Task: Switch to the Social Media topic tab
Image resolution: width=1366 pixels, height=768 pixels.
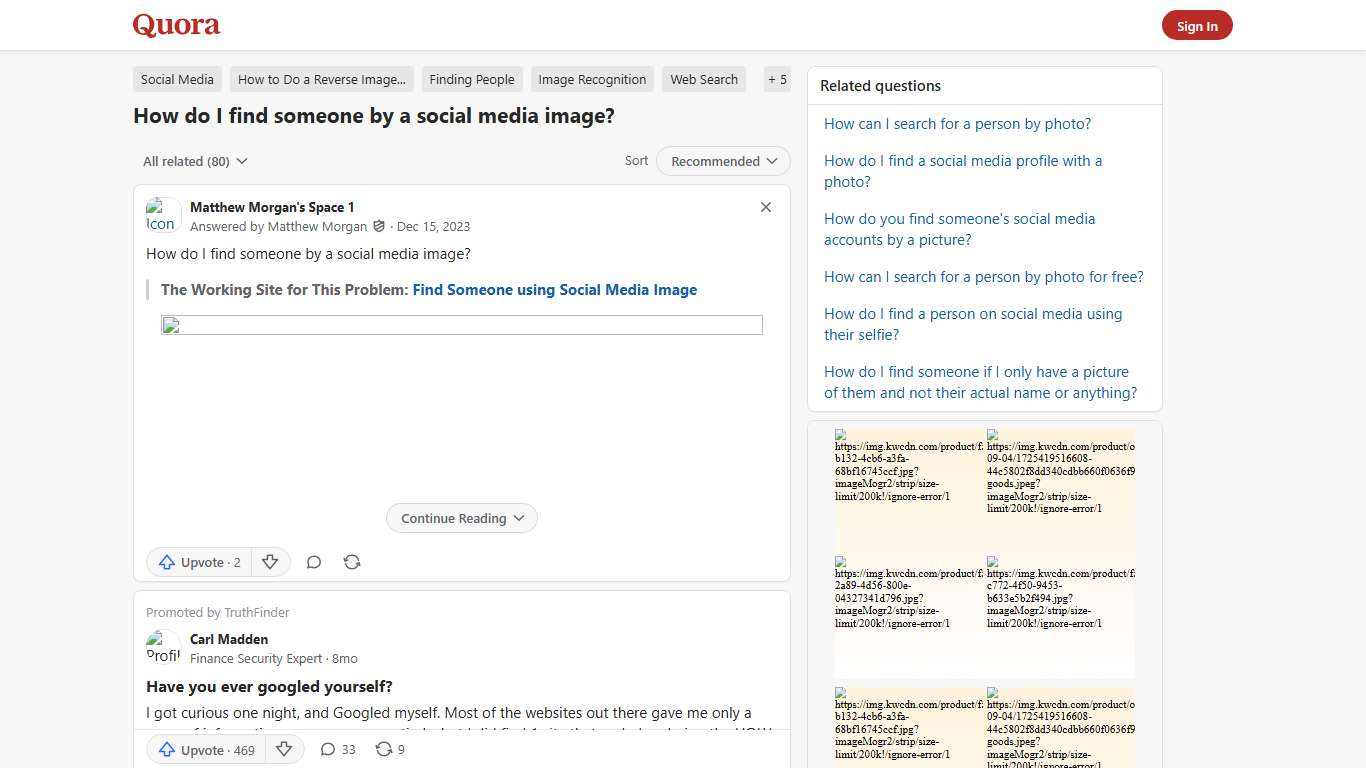Action: coord(177,79)
